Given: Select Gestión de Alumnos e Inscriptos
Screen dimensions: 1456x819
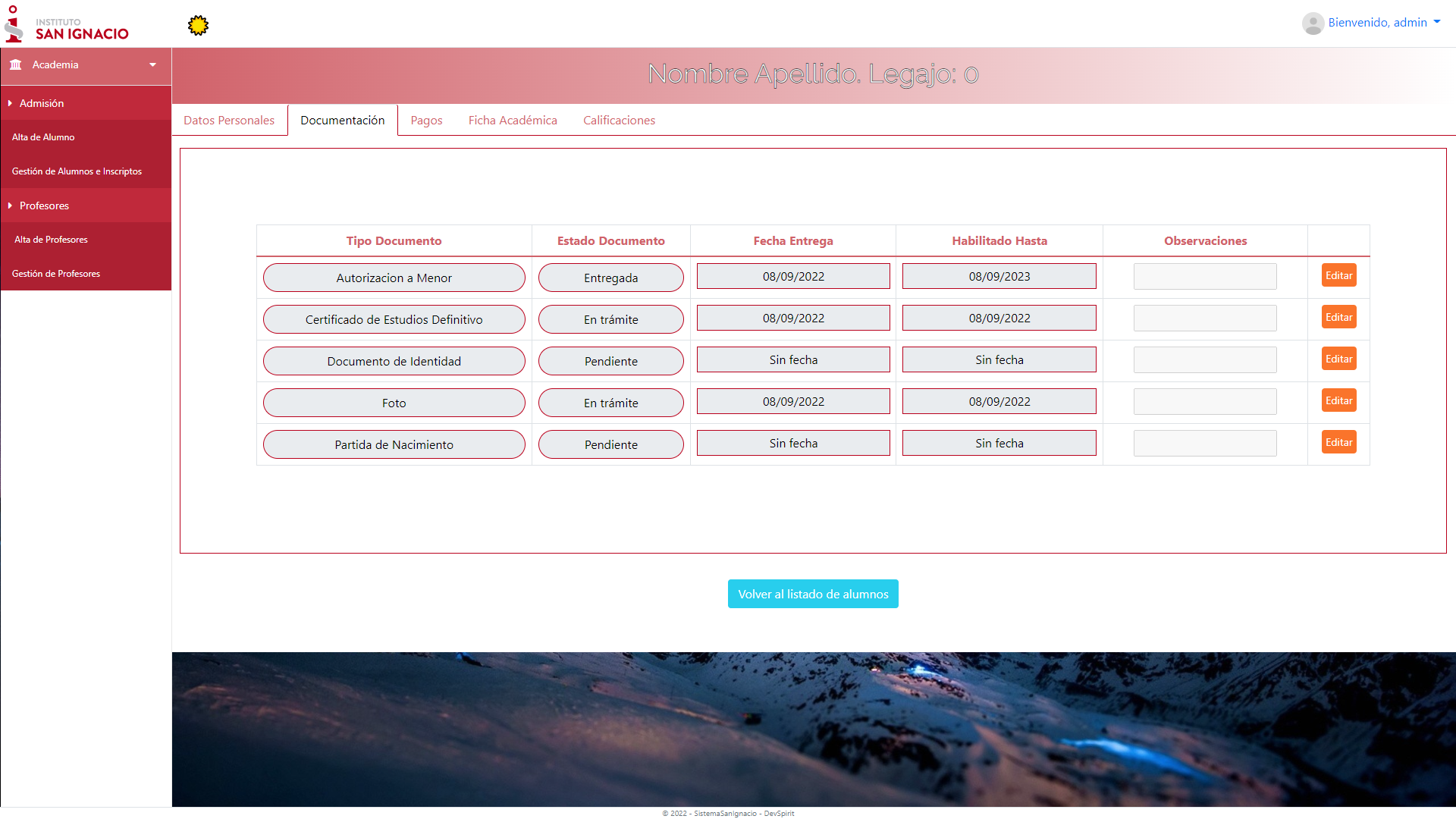Looking at the screenshot, I should click(x=77, y=171).
